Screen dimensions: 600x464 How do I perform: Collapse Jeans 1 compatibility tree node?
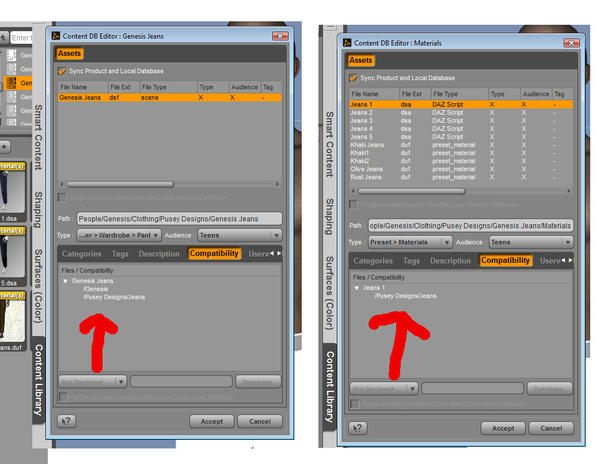[357, 288]
